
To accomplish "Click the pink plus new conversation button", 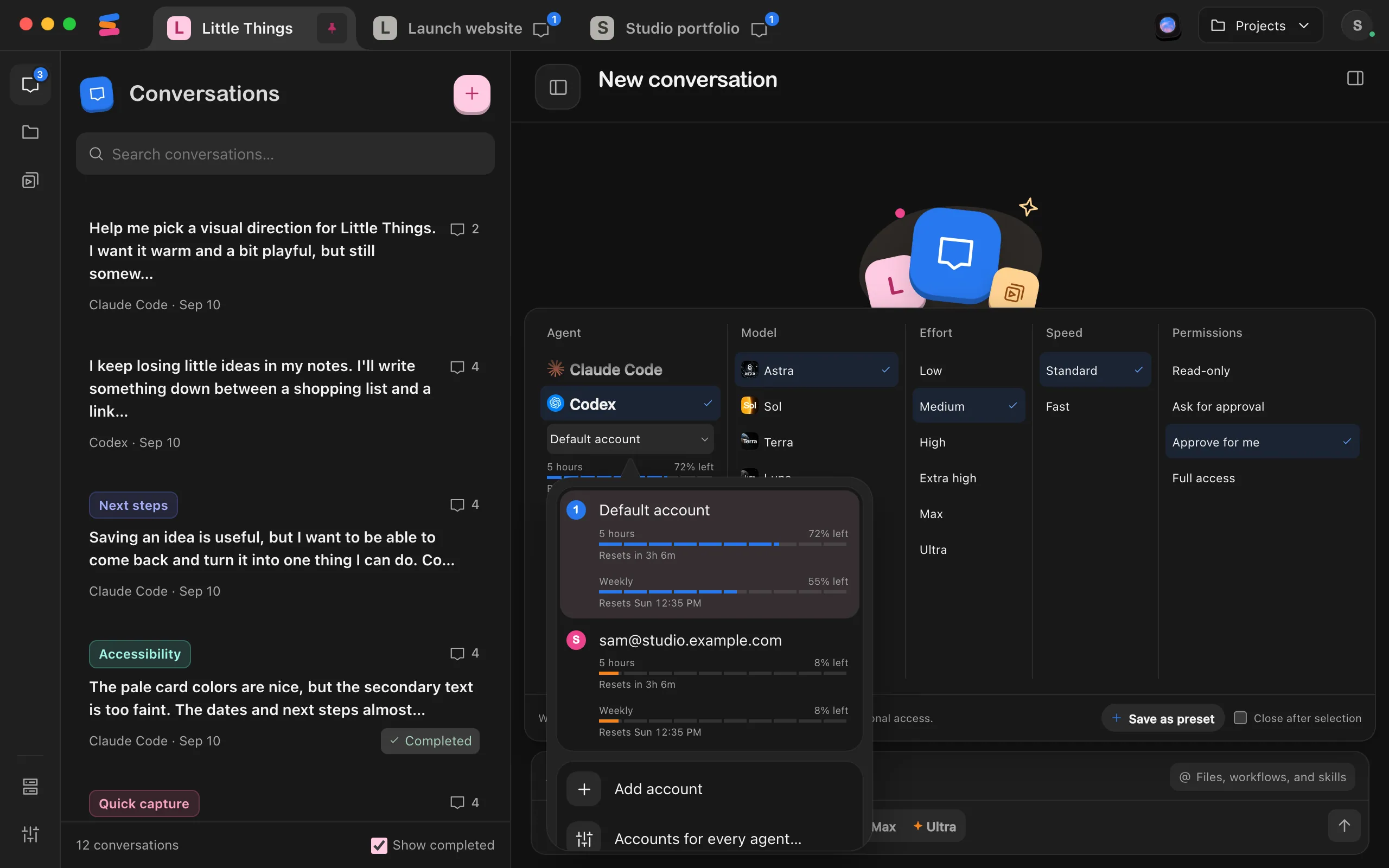I will tap(472, 93).
